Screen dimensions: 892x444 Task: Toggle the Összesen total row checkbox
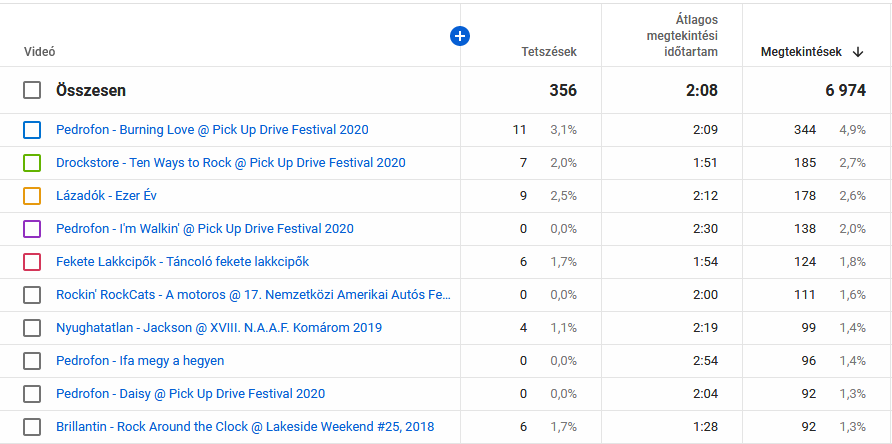pos(32,91)
